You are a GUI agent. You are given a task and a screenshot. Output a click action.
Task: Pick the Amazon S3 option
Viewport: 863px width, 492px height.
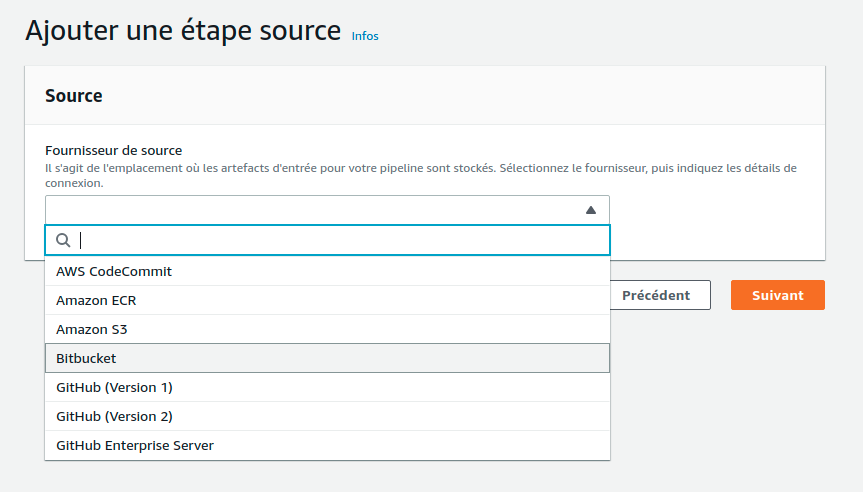(92, 329)
